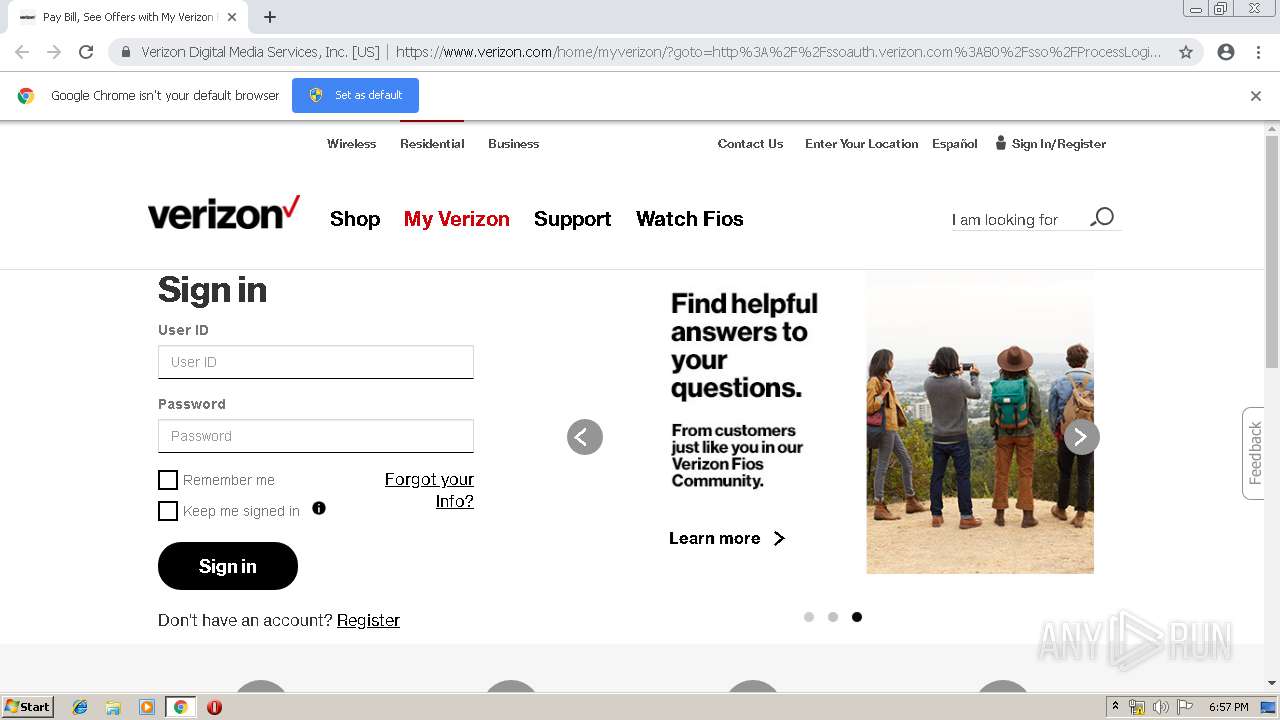Click the Password input field
Viewport: 1280px width, 720px height.
click(x=316, y=436)
